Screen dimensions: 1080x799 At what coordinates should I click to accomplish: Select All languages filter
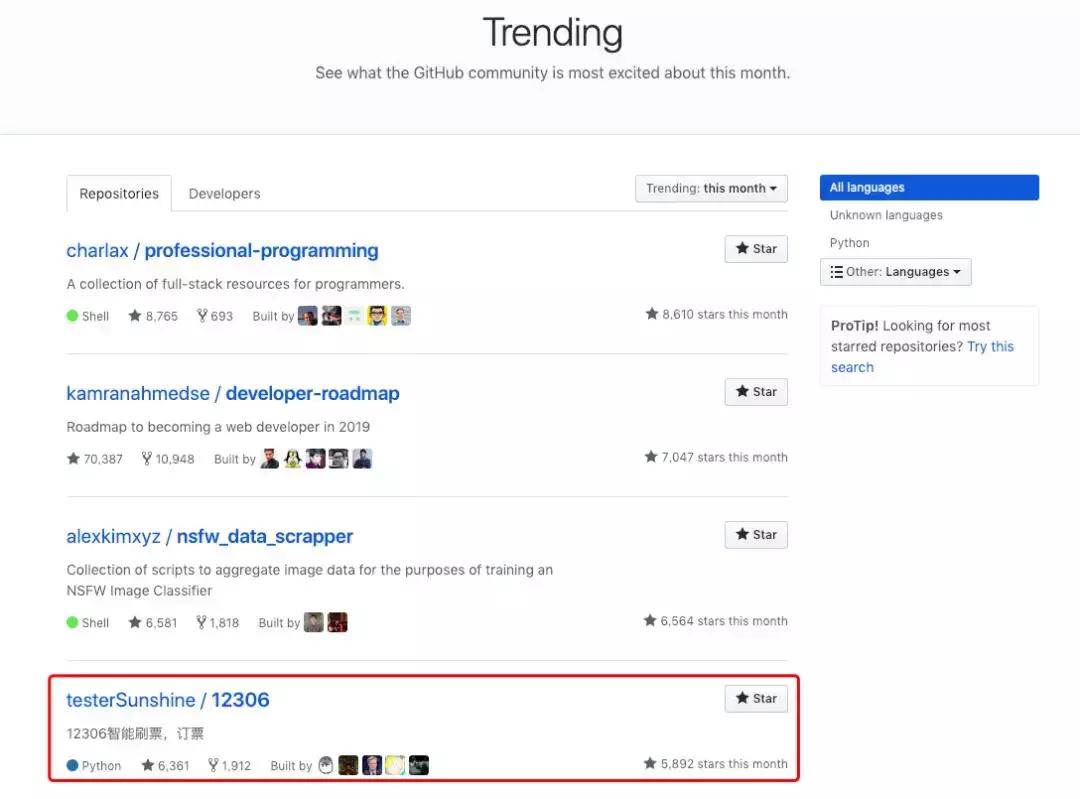(929, 187)
